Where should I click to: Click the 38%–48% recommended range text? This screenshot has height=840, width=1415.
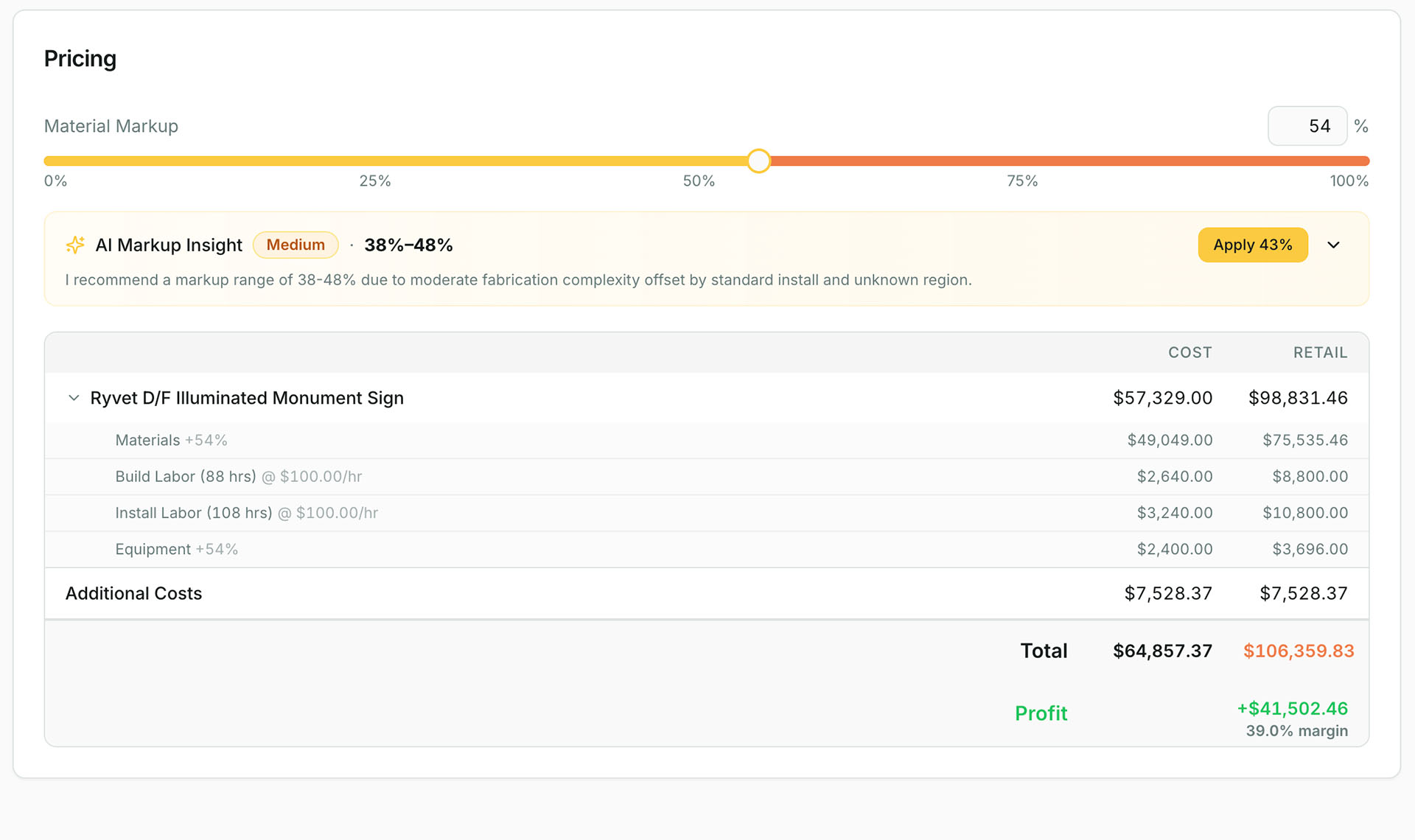[x=408, y=245]
